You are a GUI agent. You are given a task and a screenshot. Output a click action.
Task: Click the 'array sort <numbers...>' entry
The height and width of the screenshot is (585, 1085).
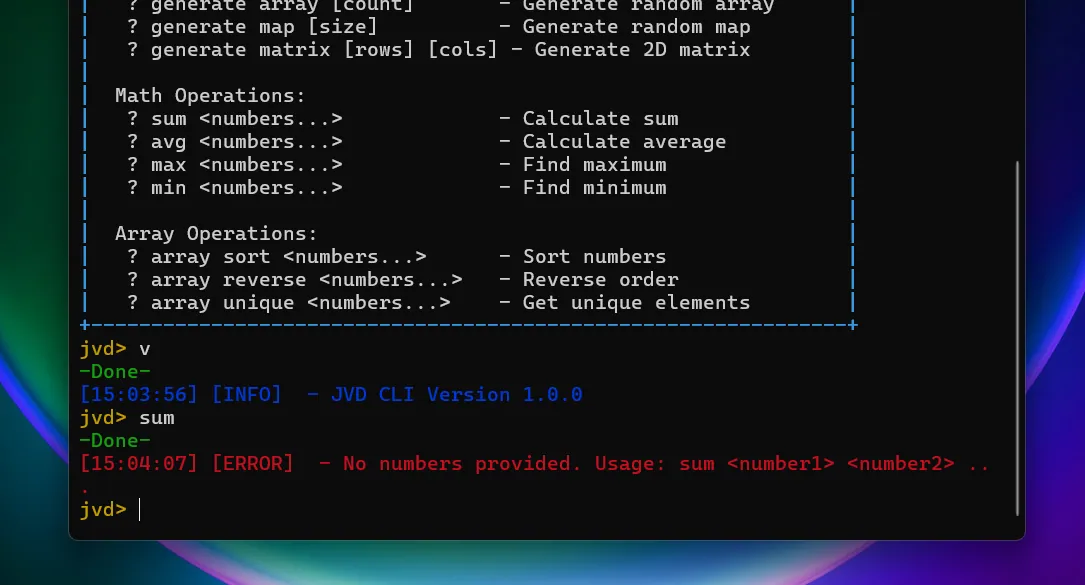tap(289, 257)
